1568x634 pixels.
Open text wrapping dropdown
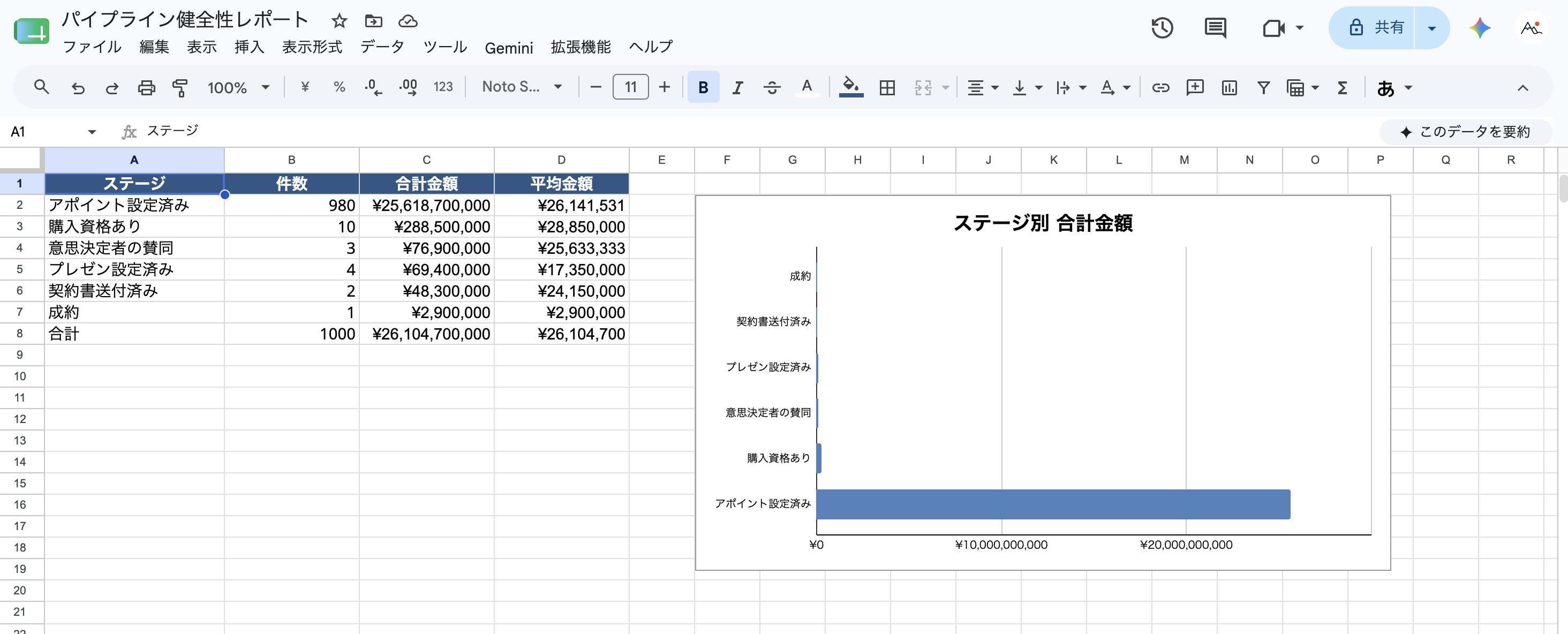pyautogui.click(x=1071, y=88)
